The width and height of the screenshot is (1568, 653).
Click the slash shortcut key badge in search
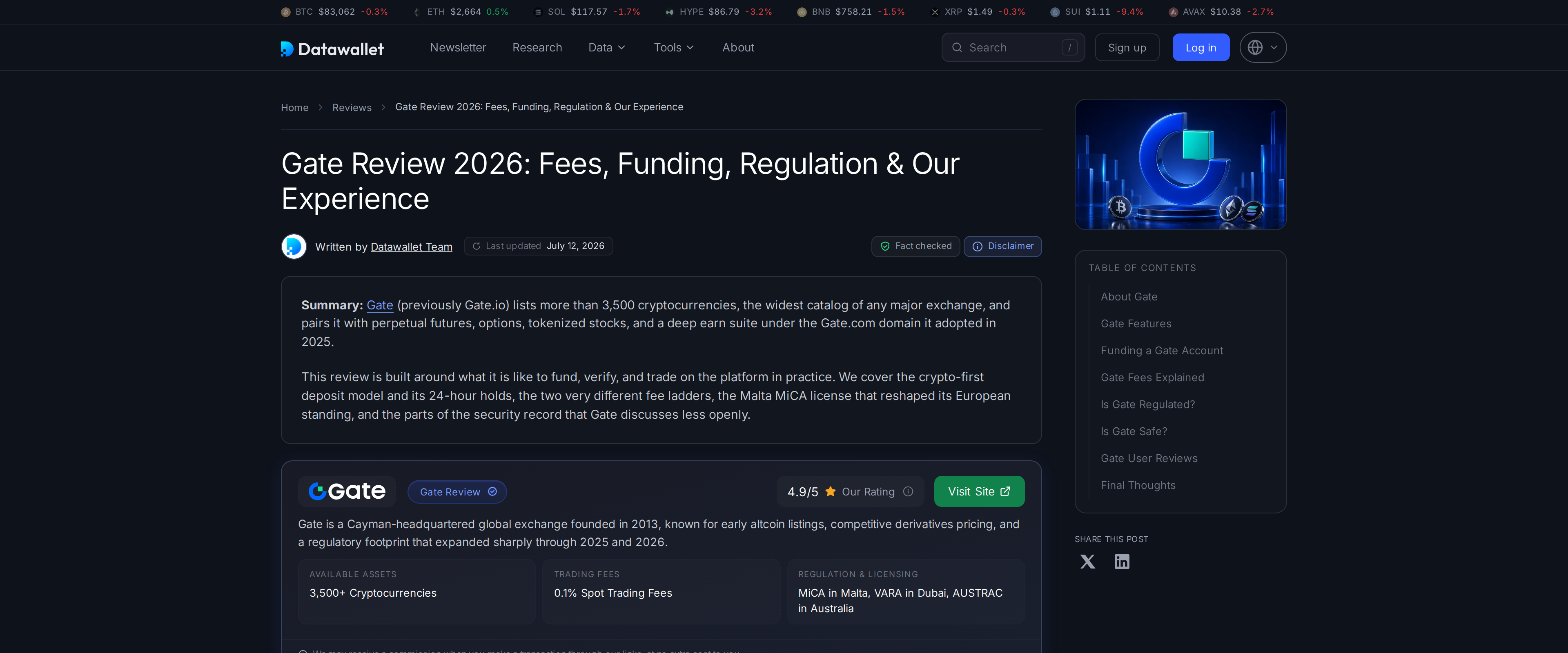point(1069,47)
